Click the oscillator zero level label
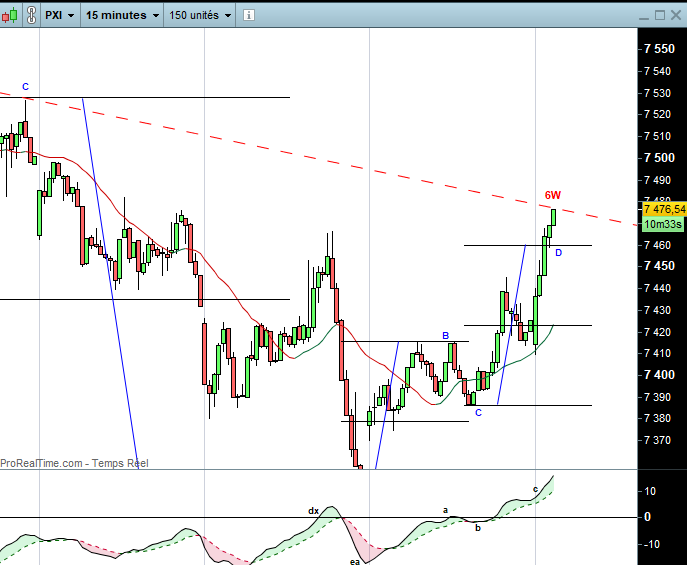The width and height of the screenshot is (687, 565). [x=647, y=517]
